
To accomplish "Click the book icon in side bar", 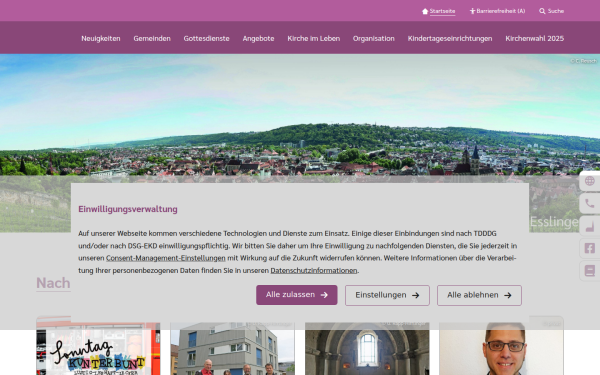I will [x=590, y=271].
